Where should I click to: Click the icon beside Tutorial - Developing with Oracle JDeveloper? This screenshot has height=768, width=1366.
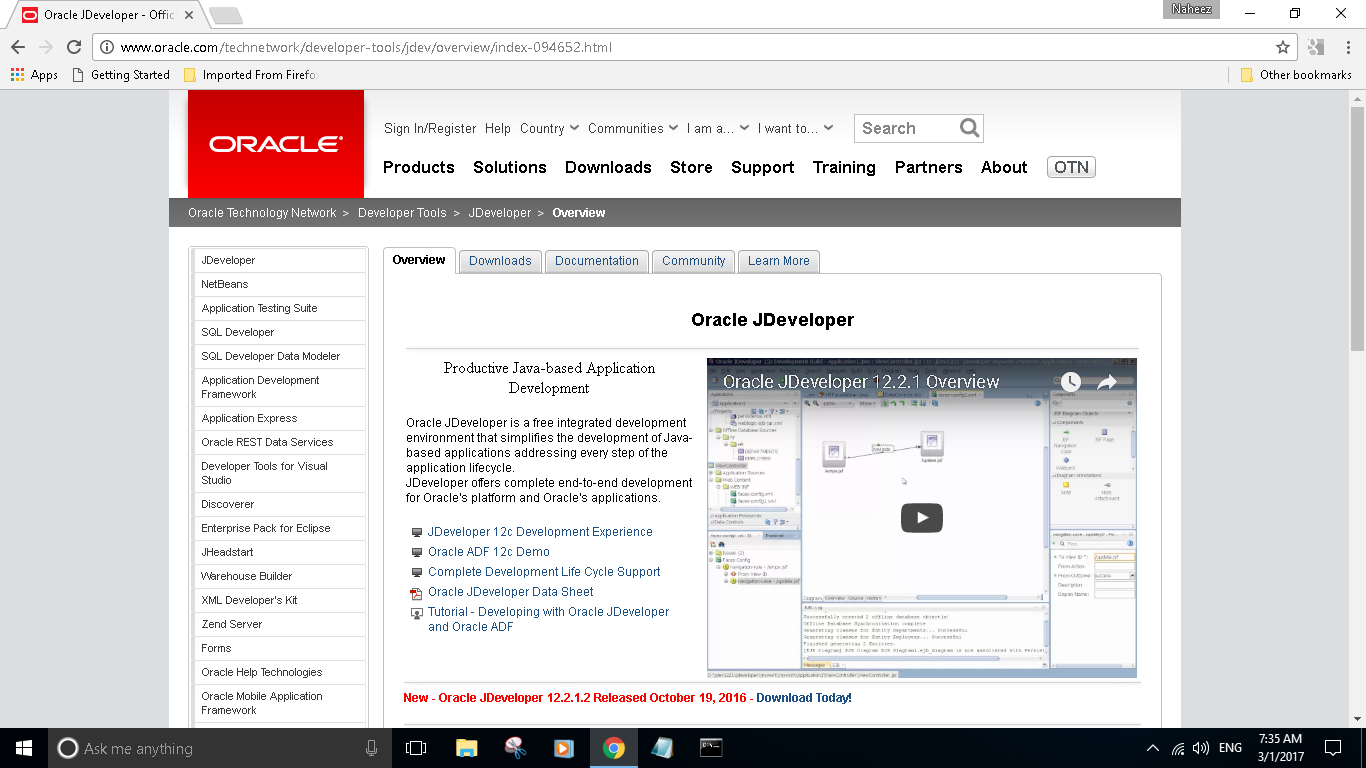(417, 613)
